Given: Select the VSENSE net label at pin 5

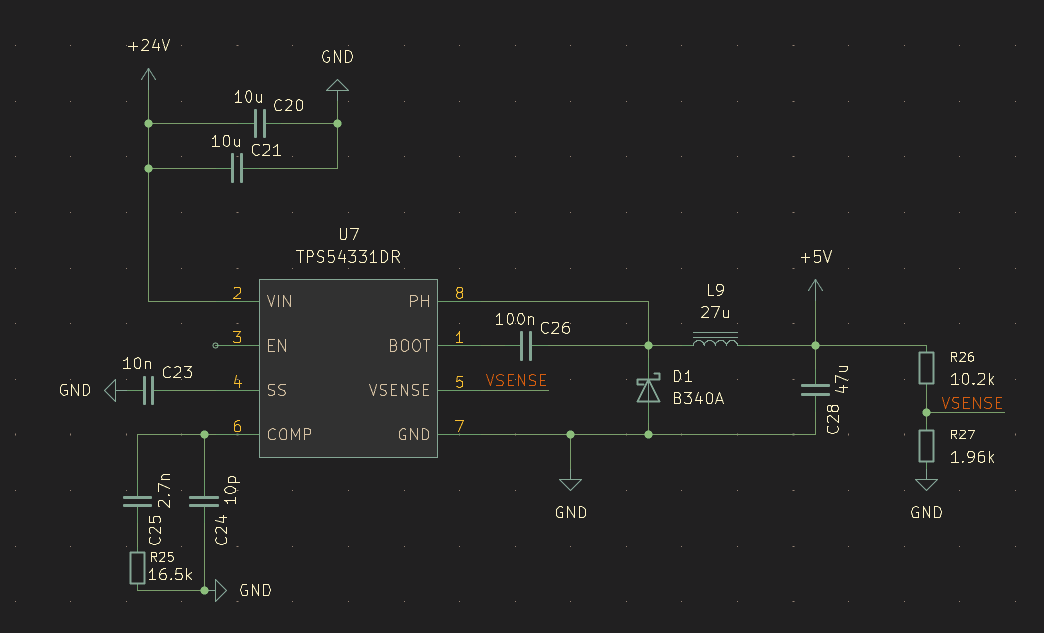Looking at the screenshot, I should tap(516, 380).
